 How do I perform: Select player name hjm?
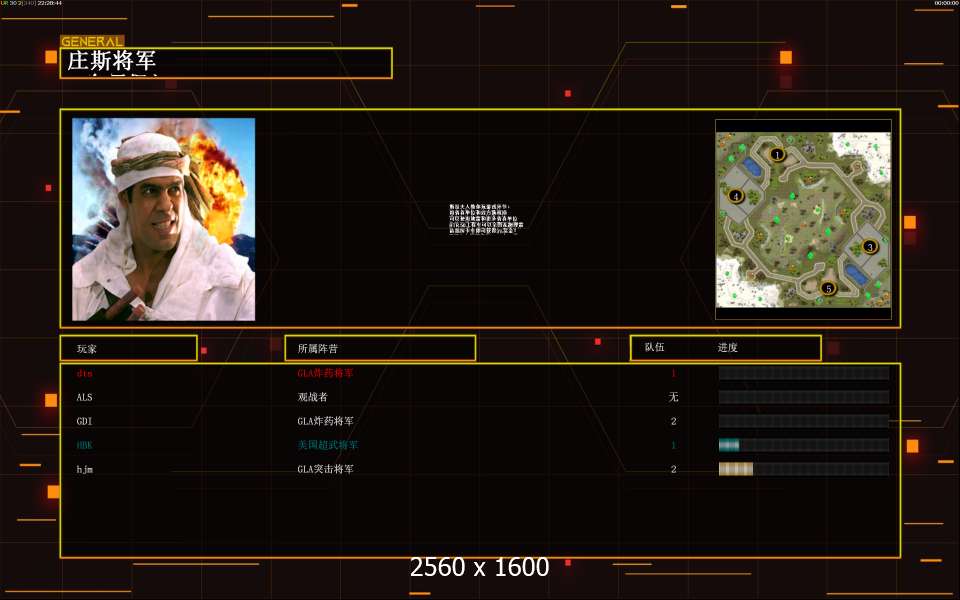tap(84, 470)
